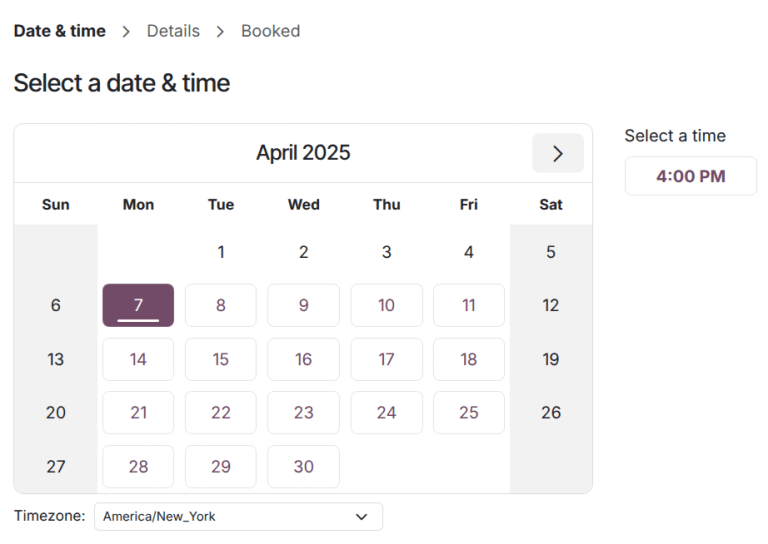Click the Booked breadcrumb step
This screenshot has width=768, height=544.
[270, 31]
